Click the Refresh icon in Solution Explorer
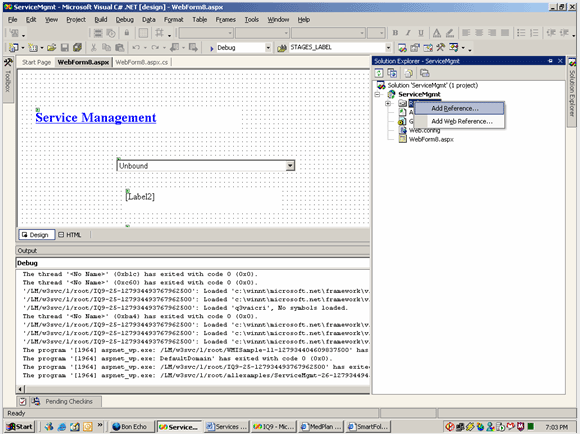The image size is (580, 434). [x=379, y=73]
